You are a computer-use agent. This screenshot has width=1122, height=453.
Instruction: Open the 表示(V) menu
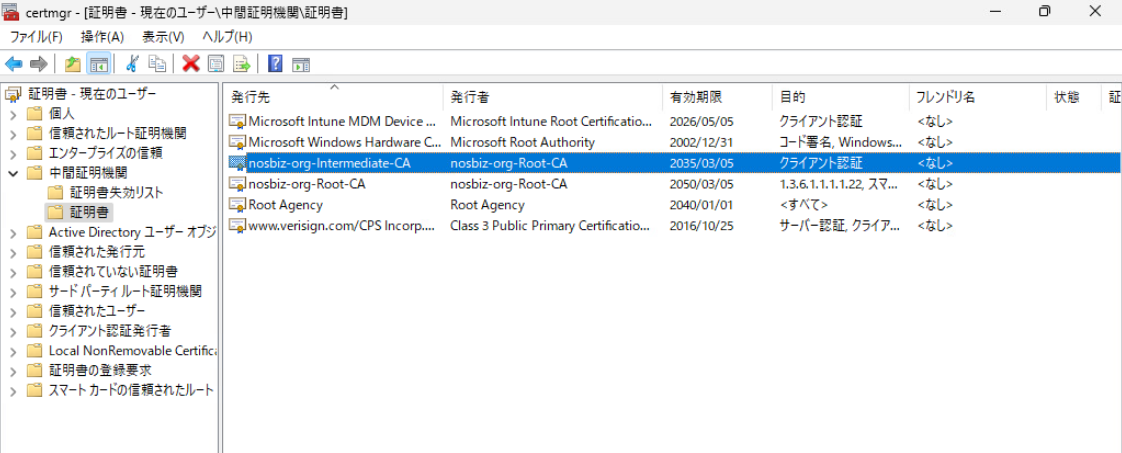coord(163,36)
